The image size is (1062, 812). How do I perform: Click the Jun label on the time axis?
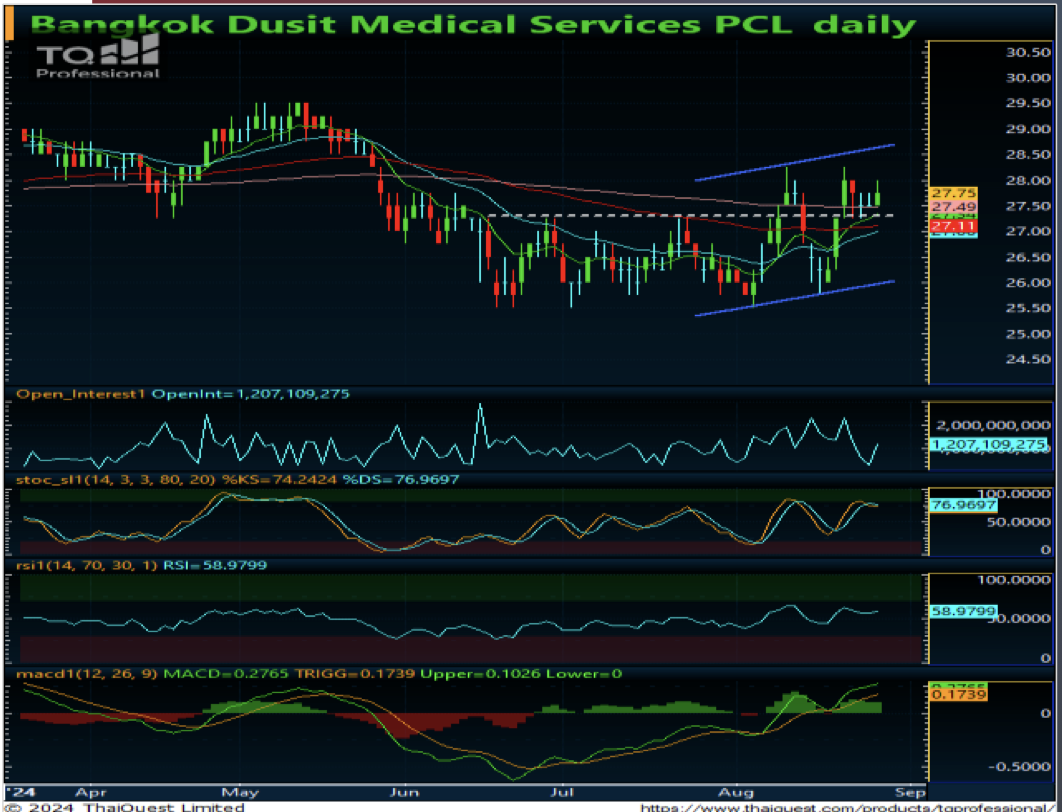404,792
